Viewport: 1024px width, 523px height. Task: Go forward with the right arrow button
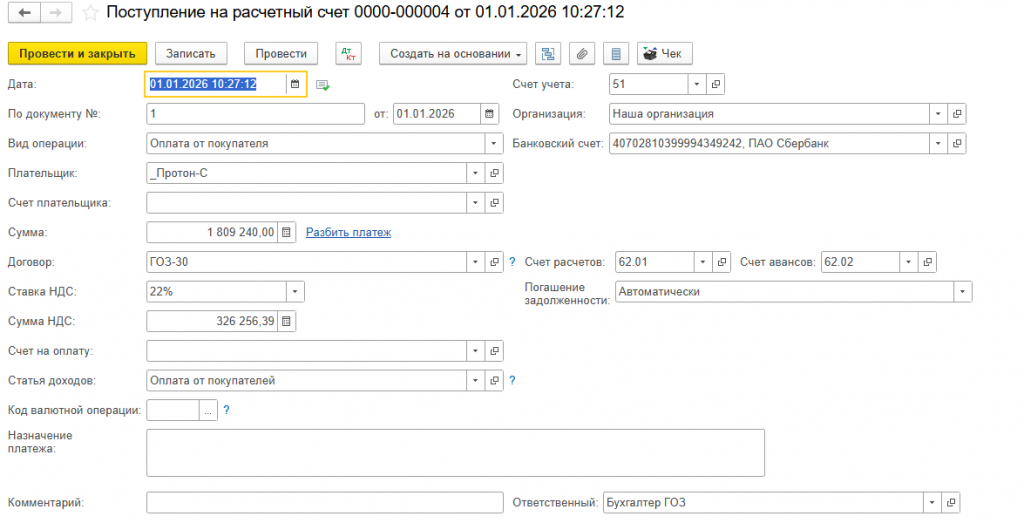[x=56, y=12]
